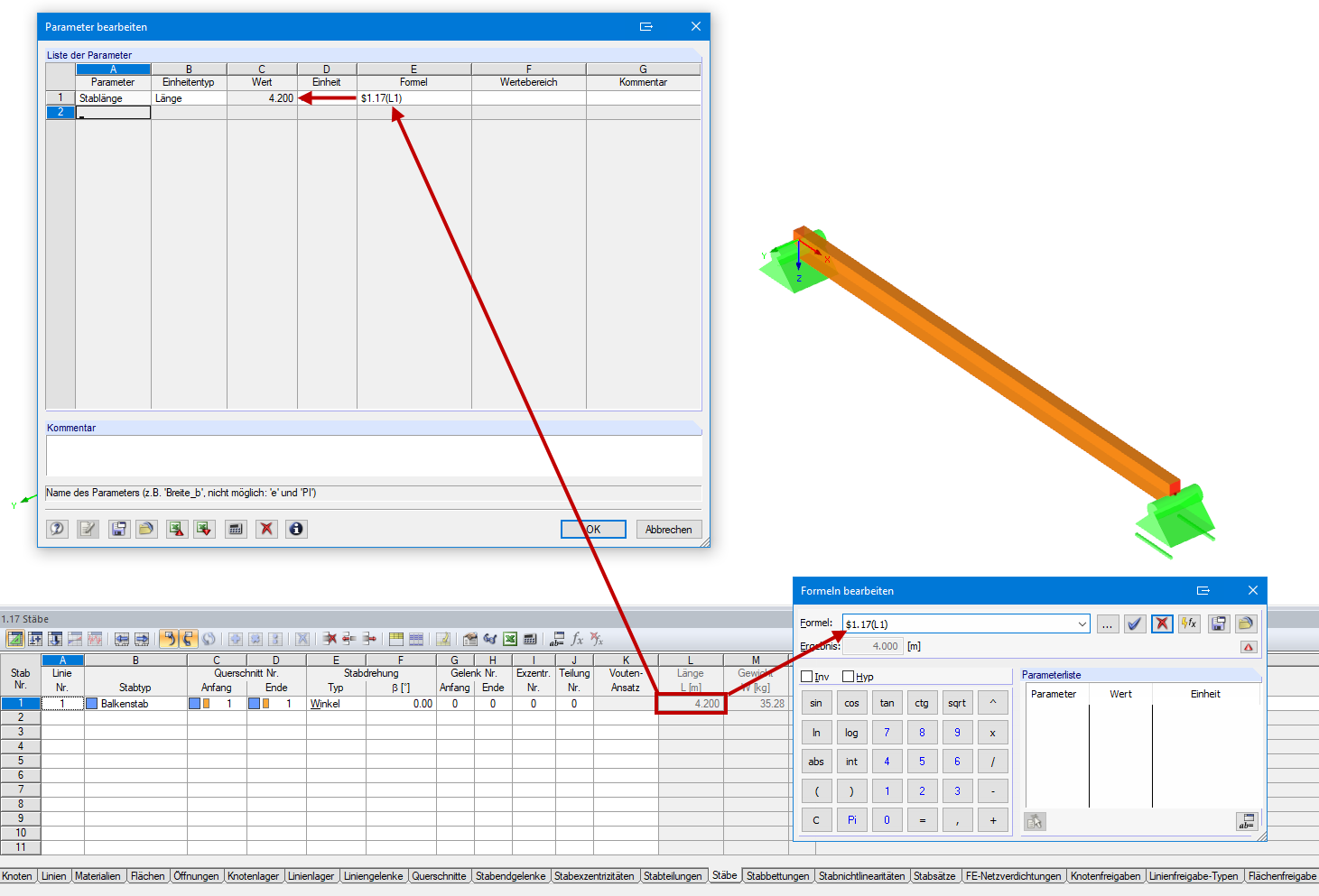This screenshot has width=1319, height=896.
Task: Click the save icon in Parameter bearbeiten
Action: pos(118,529)
